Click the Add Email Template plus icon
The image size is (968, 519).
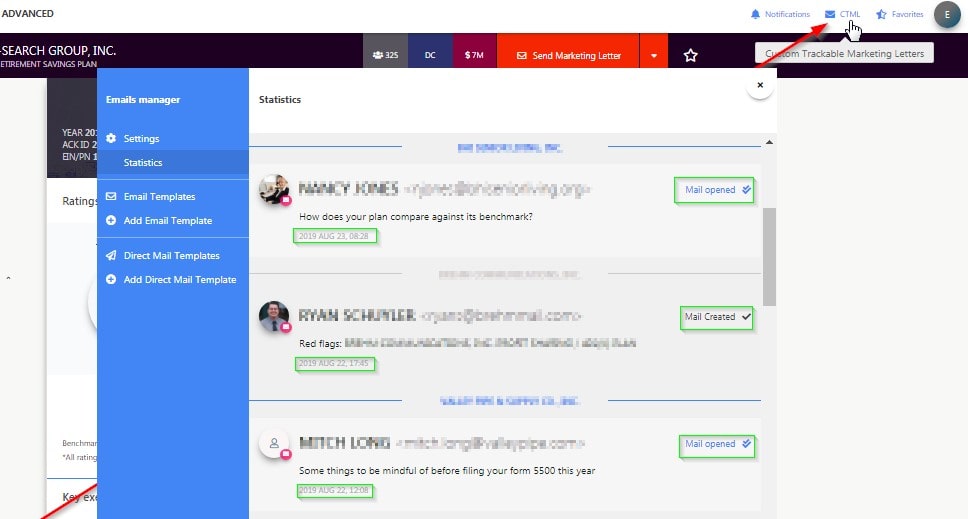(112, 220)
